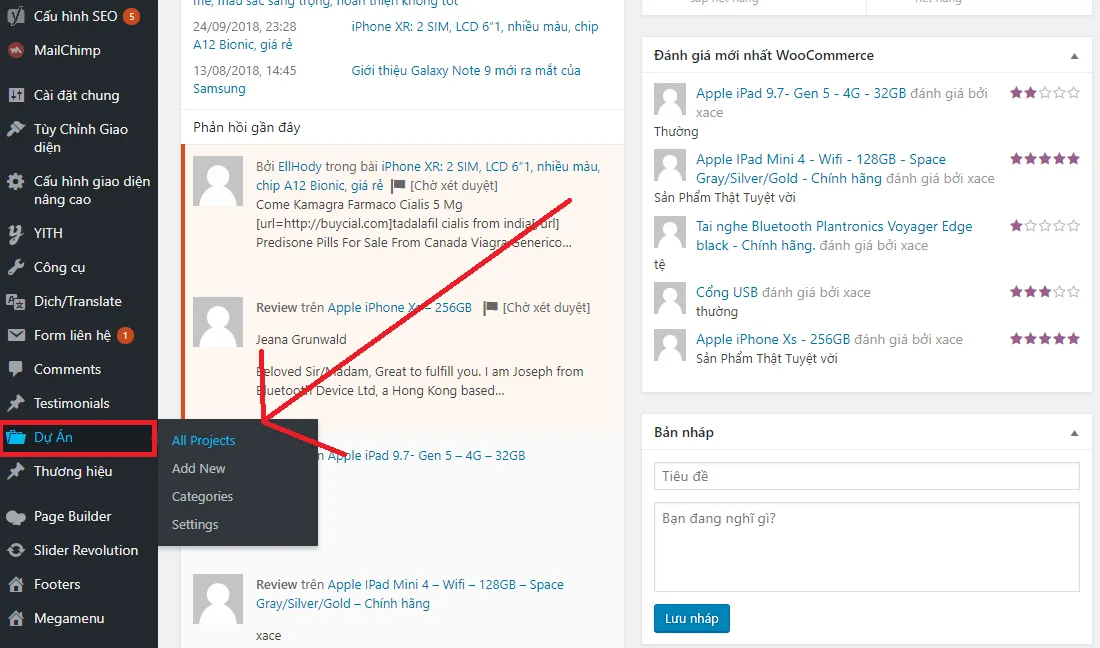Collapse the Đánh giá mới nhất WooCommerce panel

tap(1074, 56)
